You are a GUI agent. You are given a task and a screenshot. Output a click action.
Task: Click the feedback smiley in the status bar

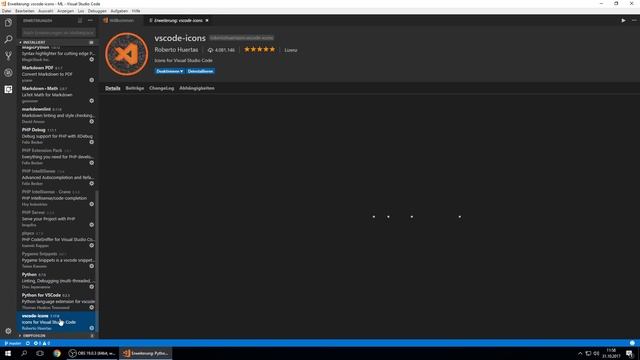point(632,343)
